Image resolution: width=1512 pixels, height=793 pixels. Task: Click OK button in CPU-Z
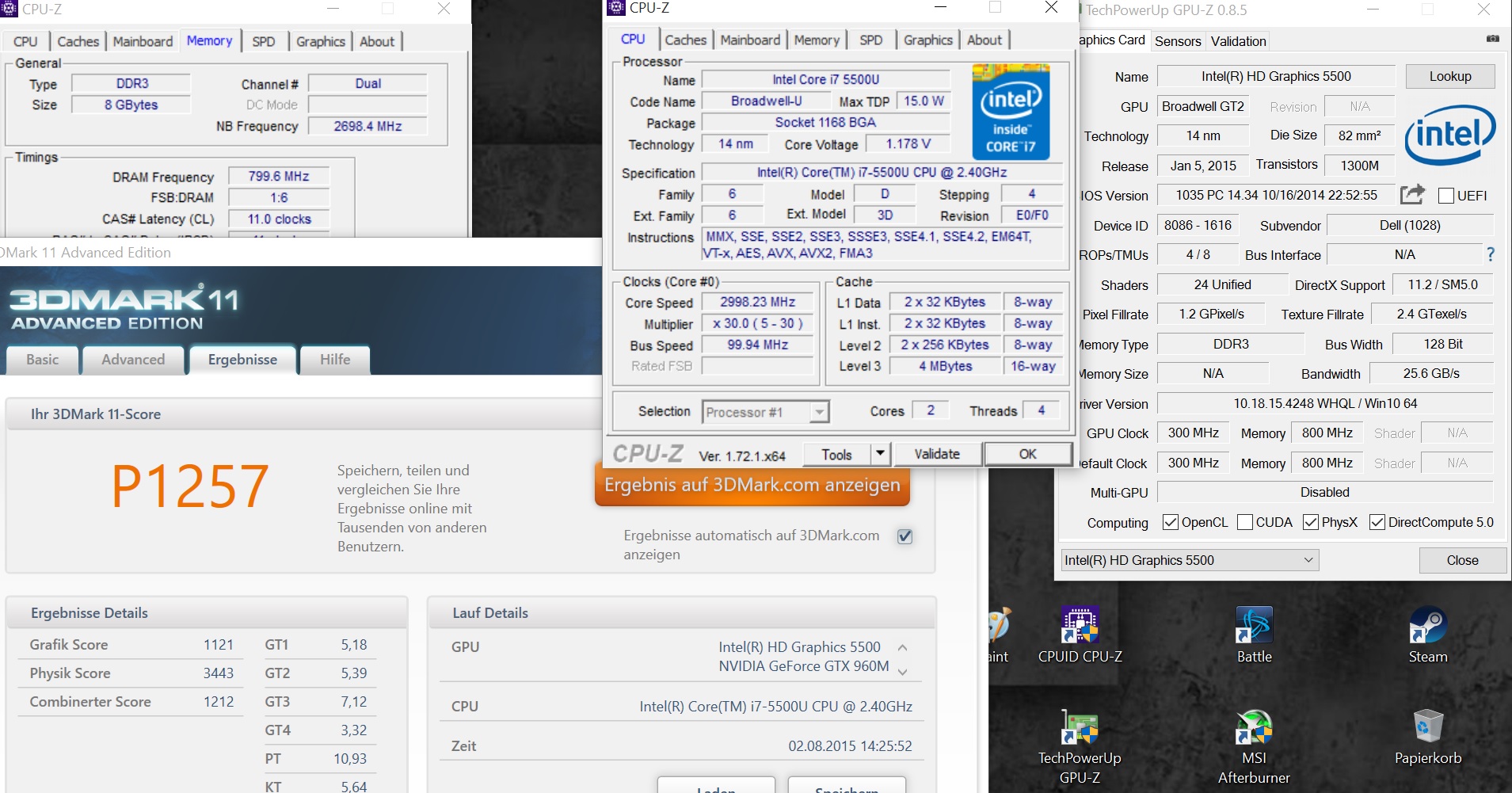1027,454
